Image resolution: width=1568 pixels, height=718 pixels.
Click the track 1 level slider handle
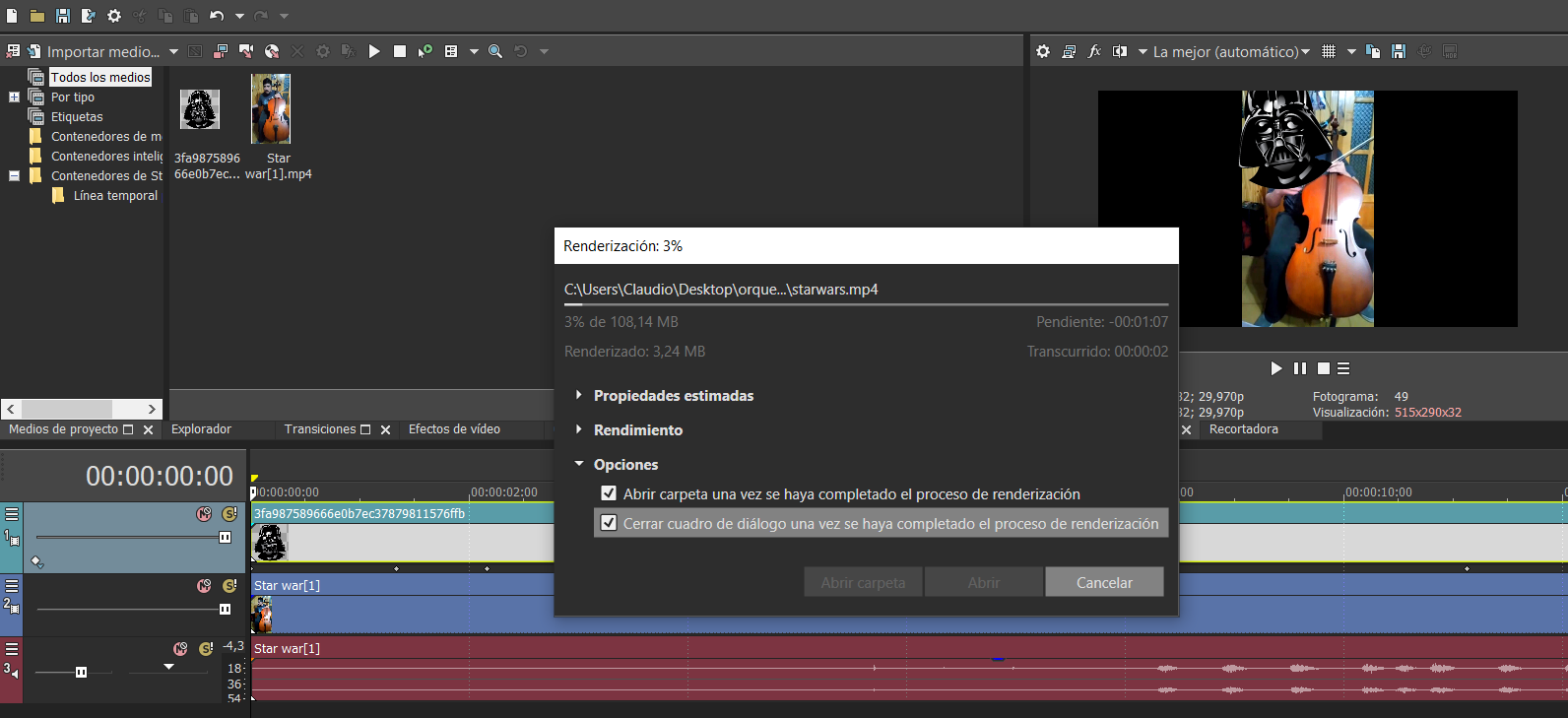(225, 537)
